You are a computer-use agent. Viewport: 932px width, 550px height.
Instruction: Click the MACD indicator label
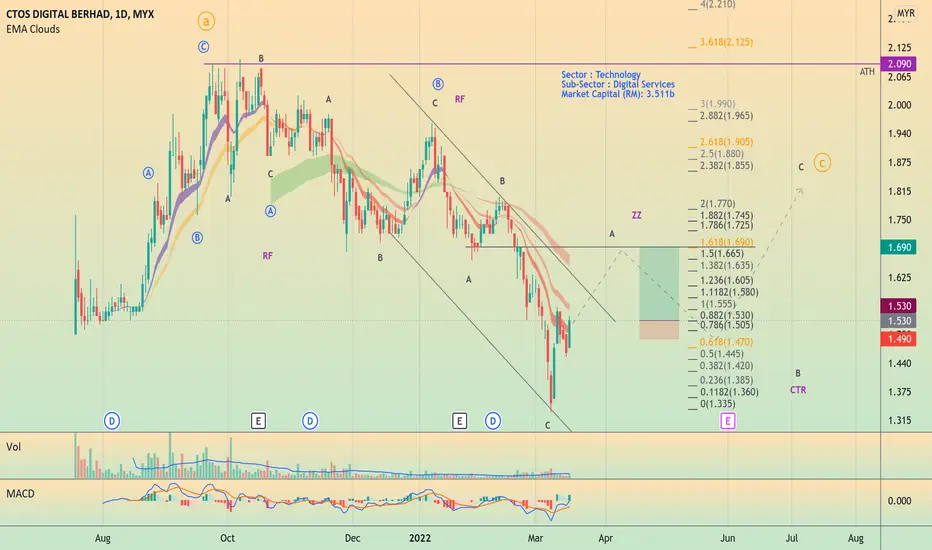click(x=20, y=494)
